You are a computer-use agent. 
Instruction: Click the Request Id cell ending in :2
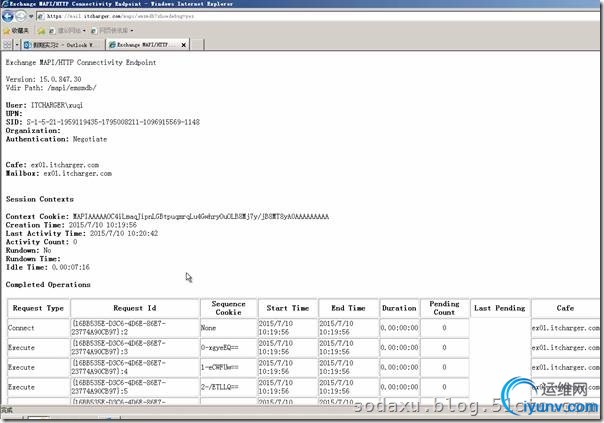pos(135,328)
